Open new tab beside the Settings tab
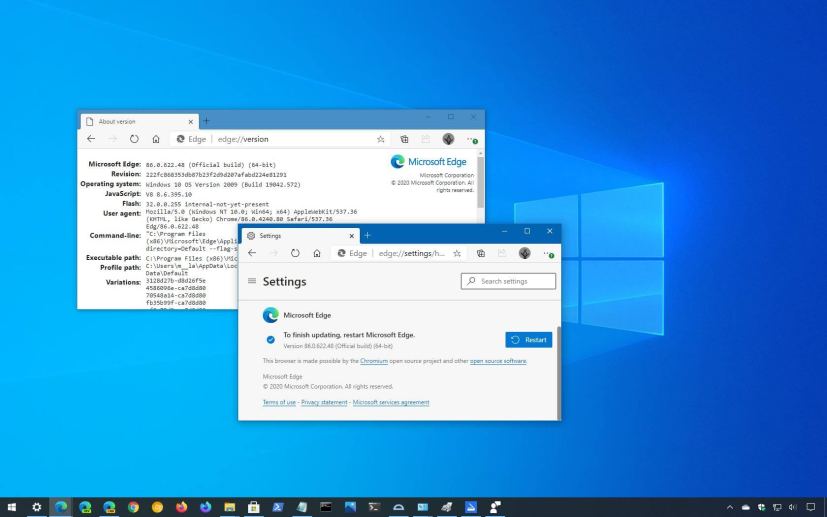Screen dimensions: 827x517 367,235
